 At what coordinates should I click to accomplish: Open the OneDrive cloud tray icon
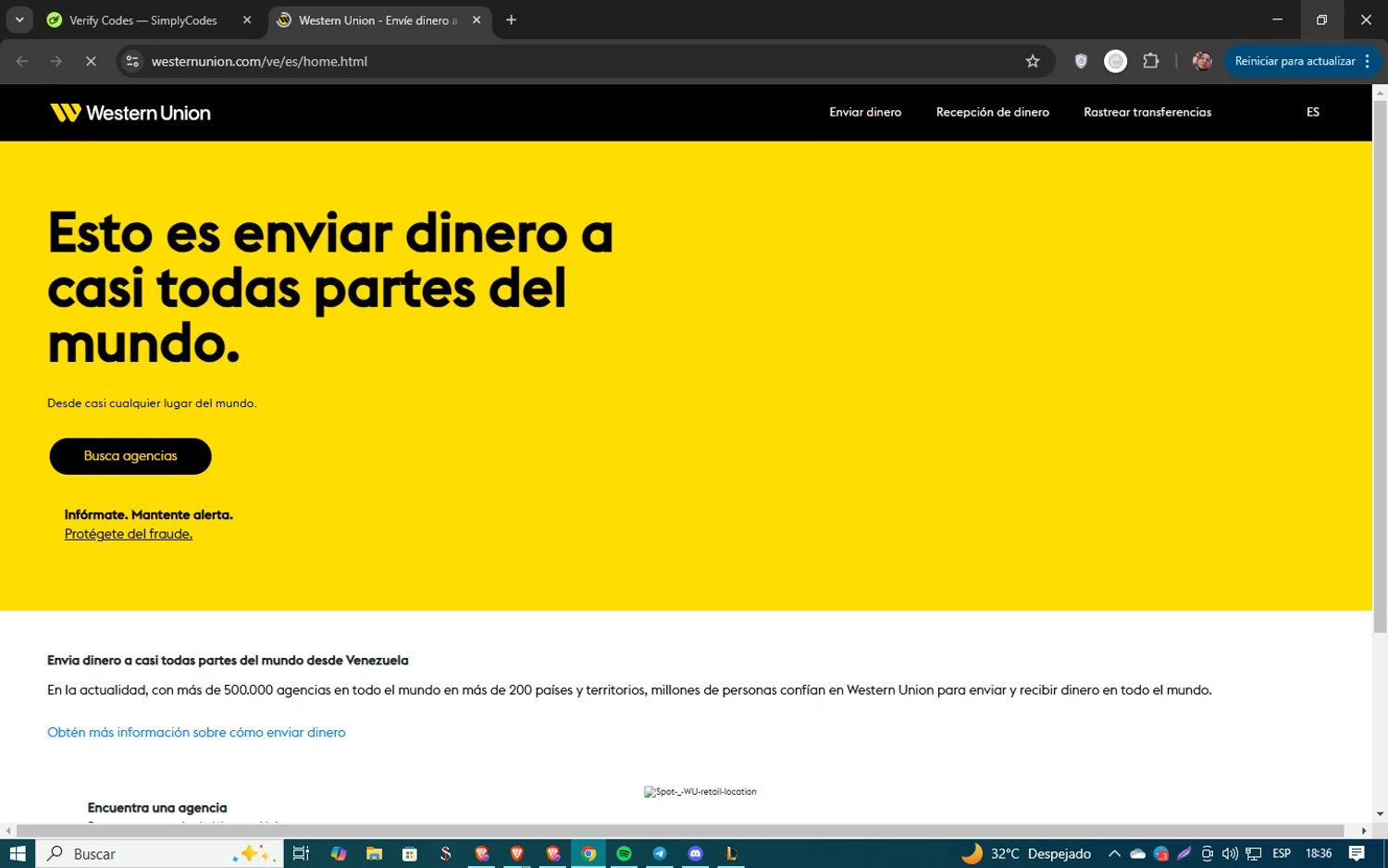click(x=1138, y=853)
